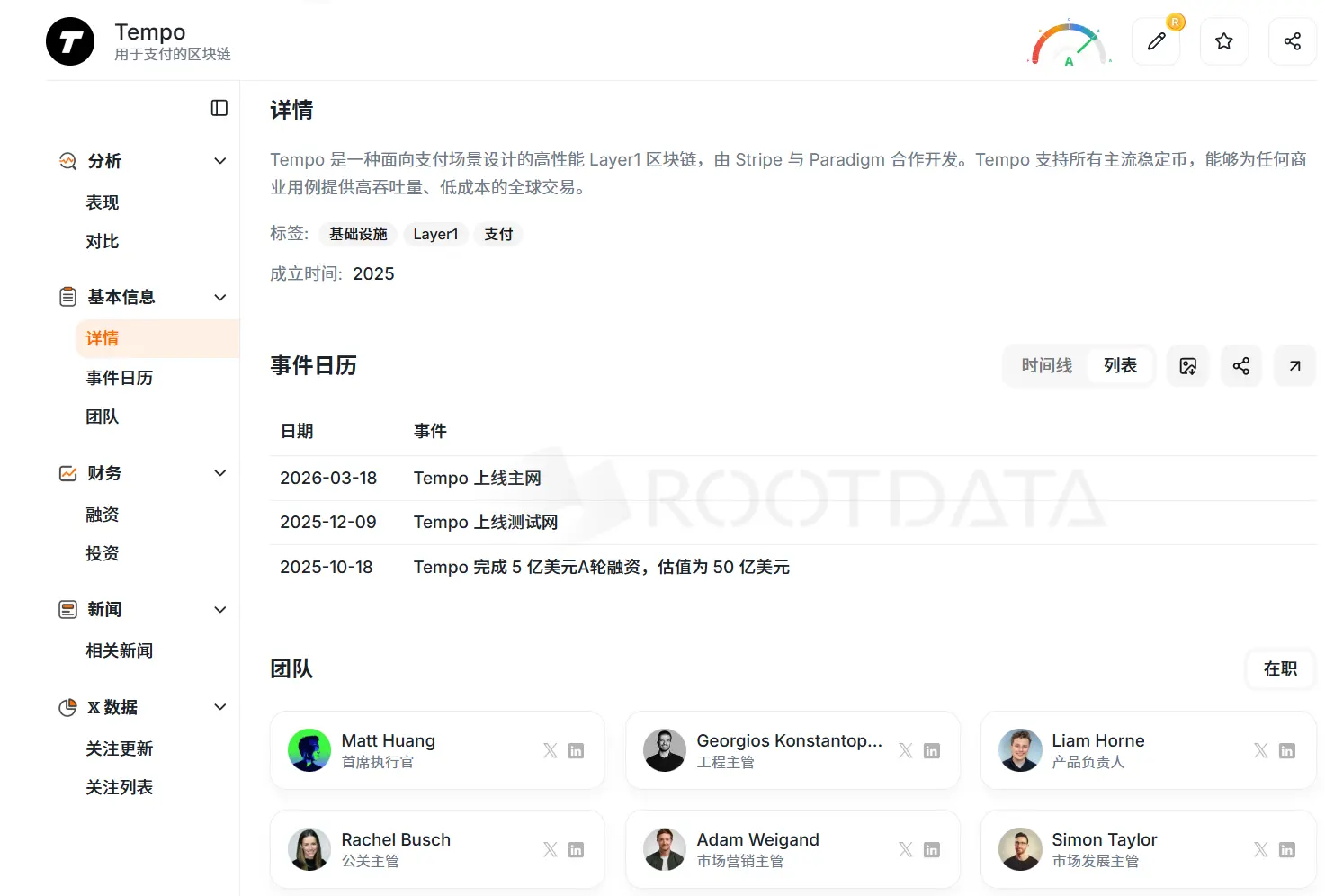Go to 关注更新 in sidebar
The height and width of the screenshot is (896, 1325).
[x=120, y=748]
